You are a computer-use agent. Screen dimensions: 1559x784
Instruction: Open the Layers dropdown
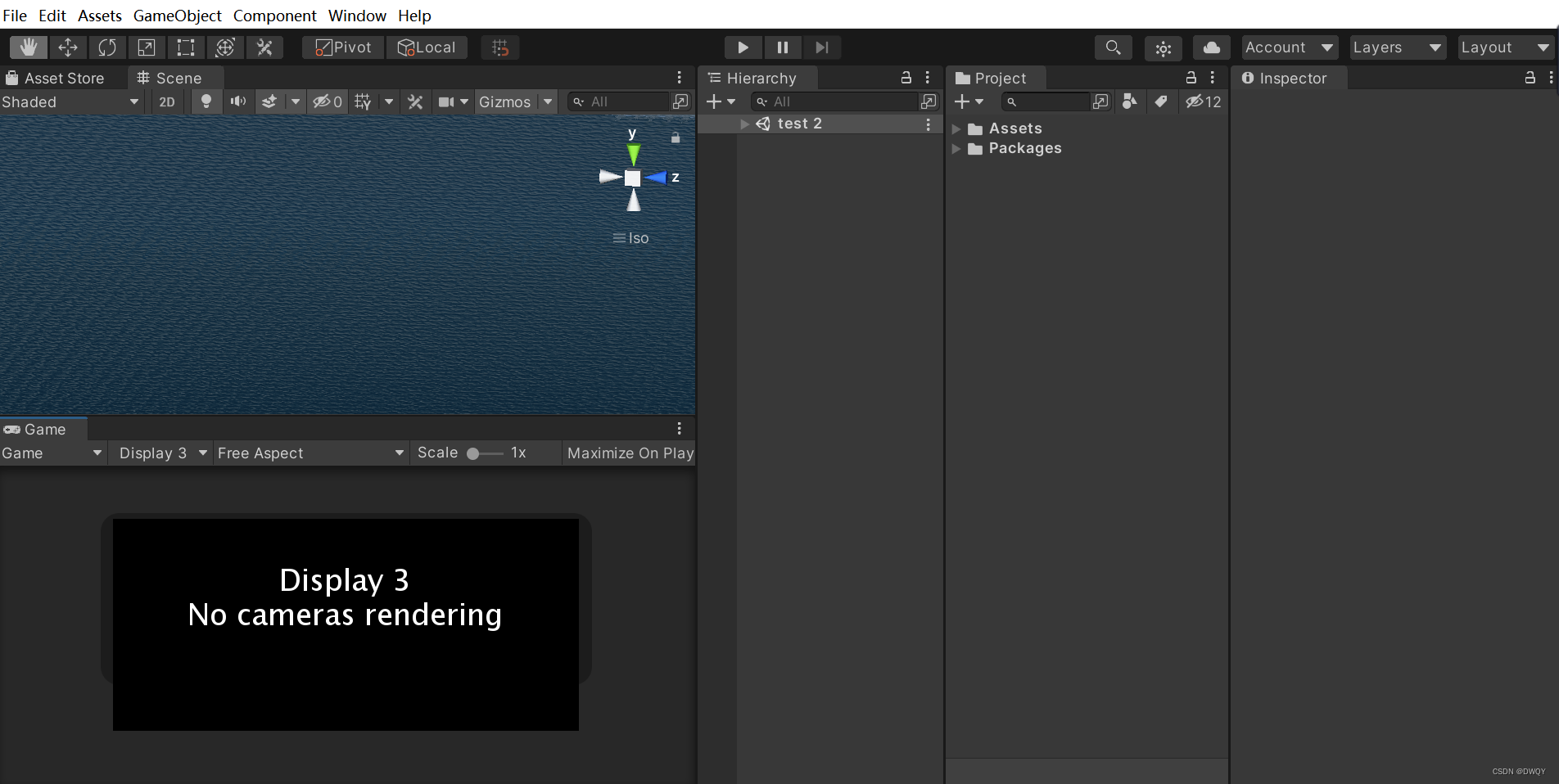coord(1398,47)
